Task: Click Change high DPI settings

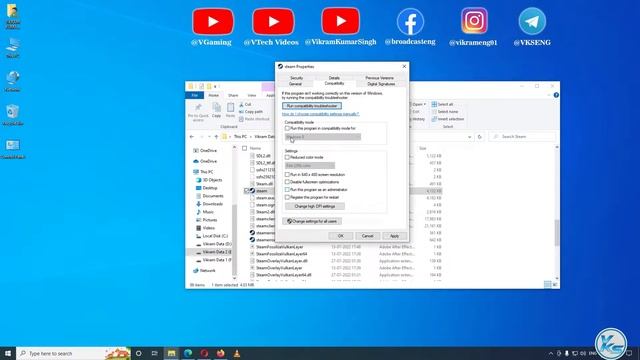Action: click(x=315, y=207)
